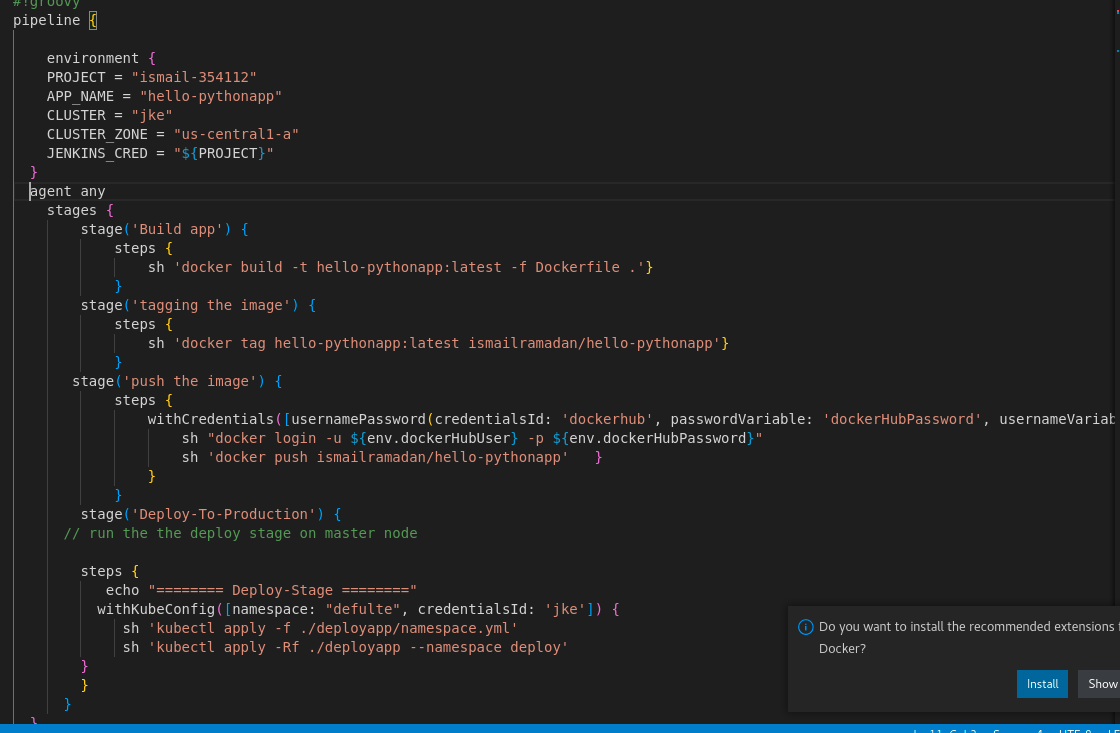
Task: Click the Show button in the notification
Action: pos(1100,684)
